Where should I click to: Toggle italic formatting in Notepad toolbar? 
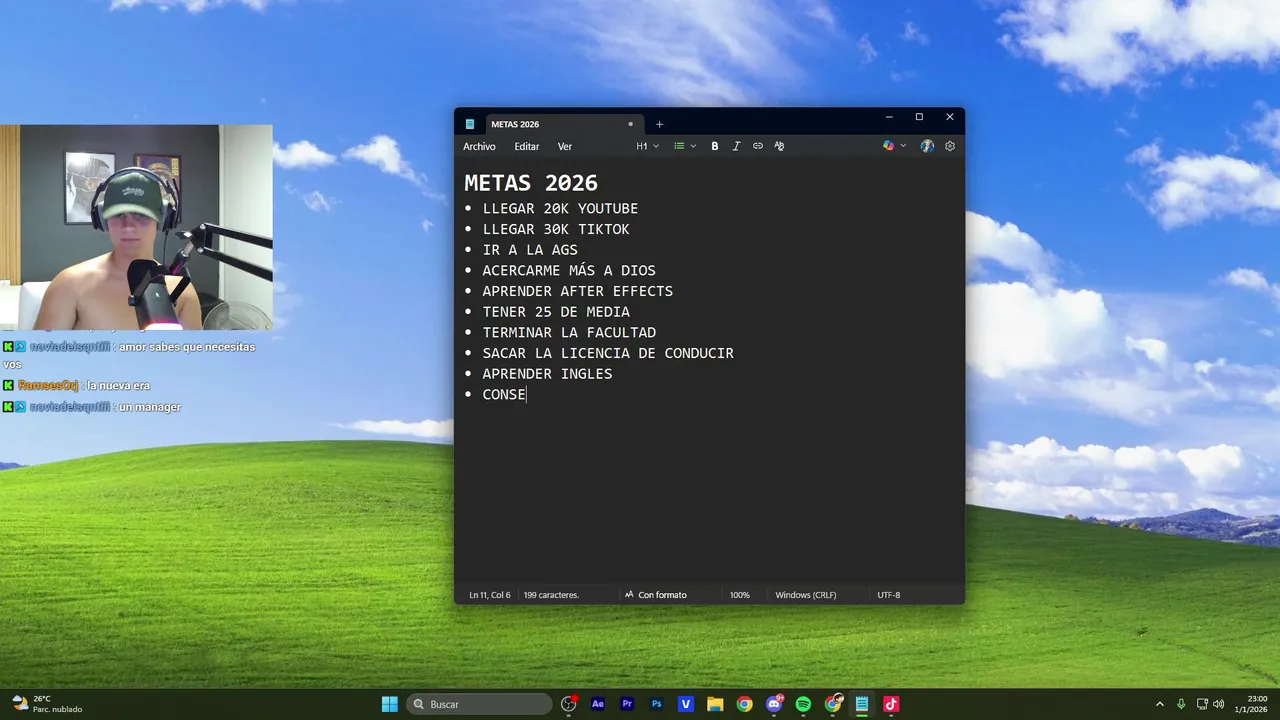pos(736,146)
